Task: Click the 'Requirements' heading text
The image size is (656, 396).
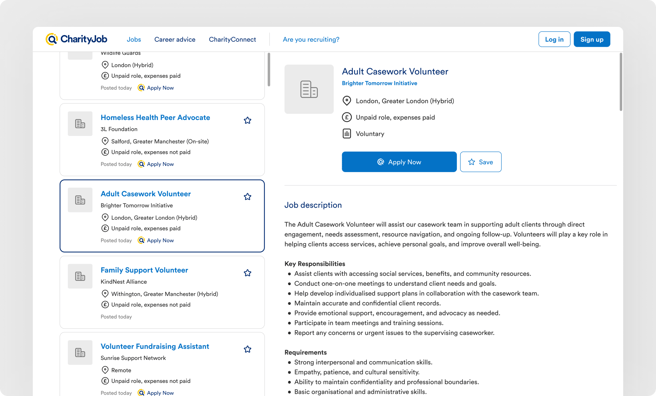Action: [x=305, y=352]
